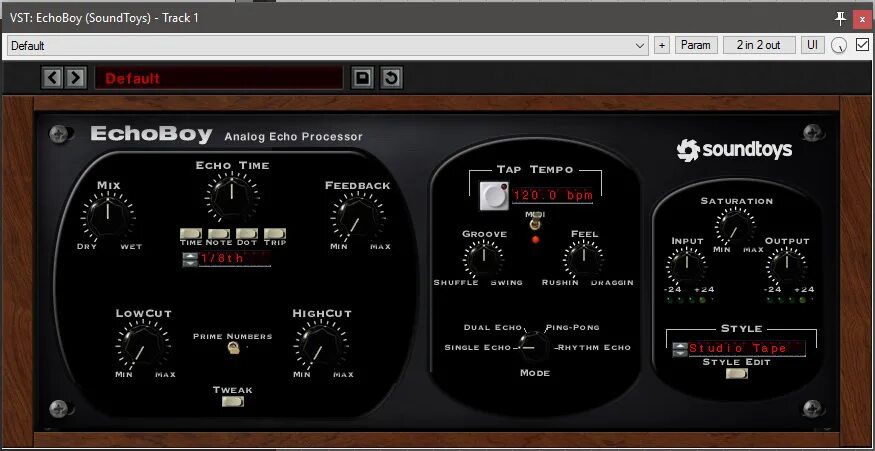Click the Tap Tempo pad button
Image resolution: width=875 pixels, height=451 pixels.
pos(494,196)
